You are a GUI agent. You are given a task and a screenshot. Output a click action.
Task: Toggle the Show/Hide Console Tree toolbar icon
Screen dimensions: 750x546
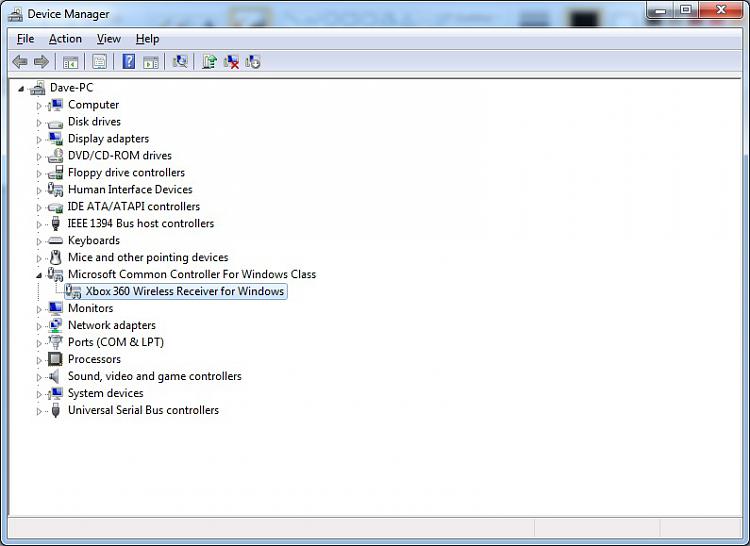70,62
